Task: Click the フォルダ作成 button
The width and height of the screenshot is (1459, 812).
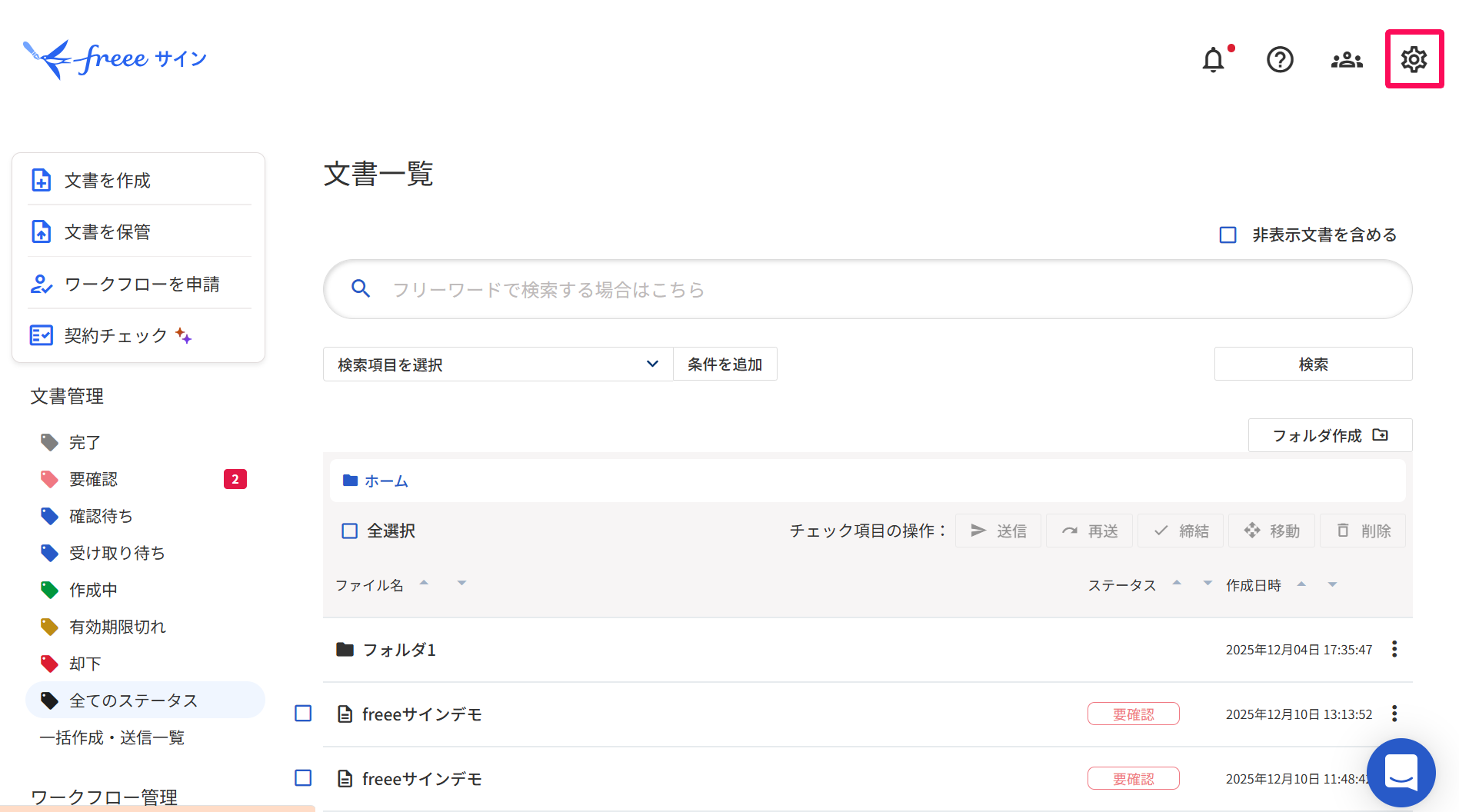Action: pyautogui.click(x=1329, y=436)
